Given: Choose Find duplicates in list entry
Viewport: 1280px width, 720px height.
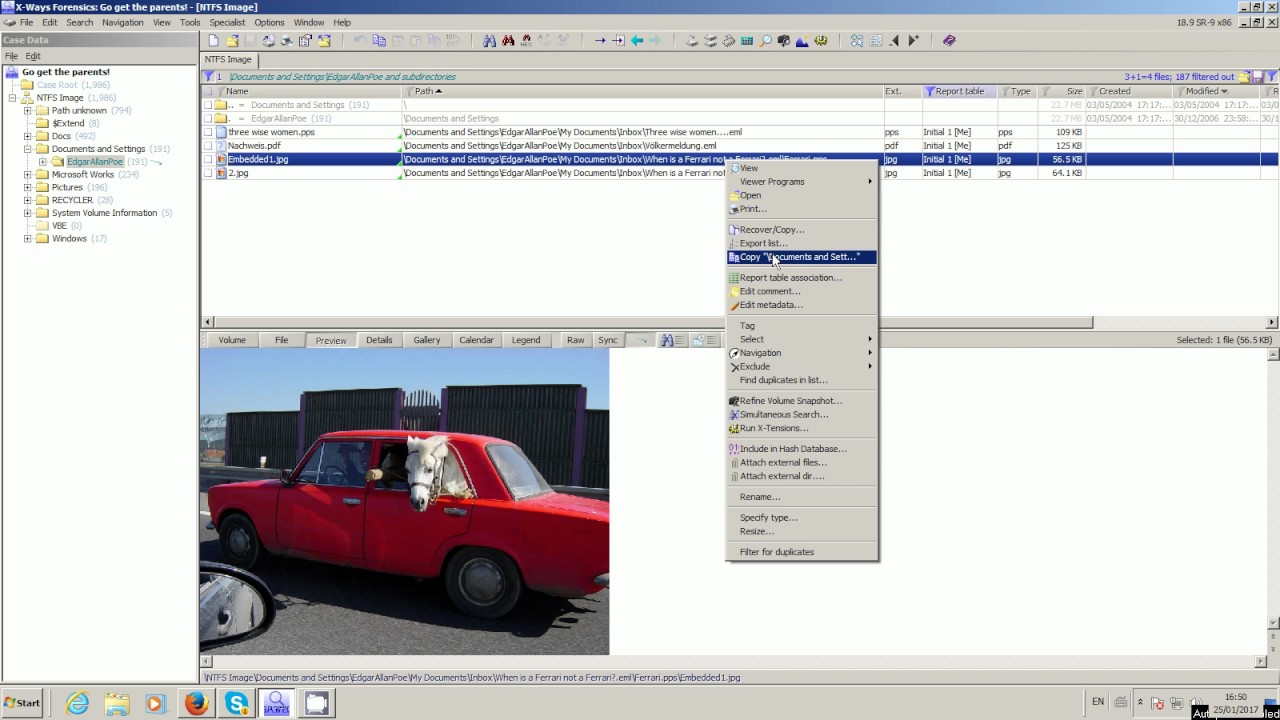Looking at the screenshot, I should pyautogui.click(x=801, y=380).
